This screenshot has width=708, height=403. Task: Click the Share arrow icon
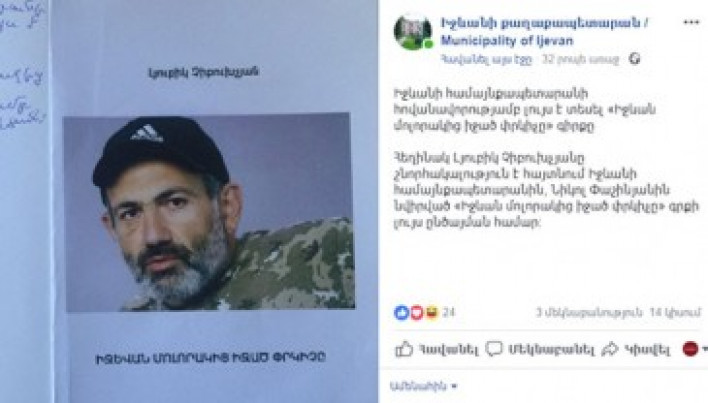tap(610, 349)
